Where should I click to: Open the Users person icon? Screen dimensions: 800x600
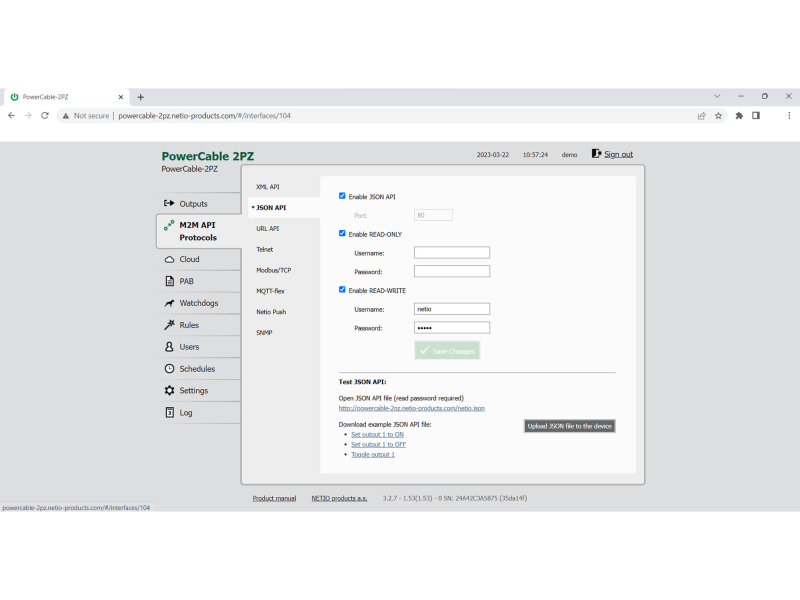(x=169, y=347)
